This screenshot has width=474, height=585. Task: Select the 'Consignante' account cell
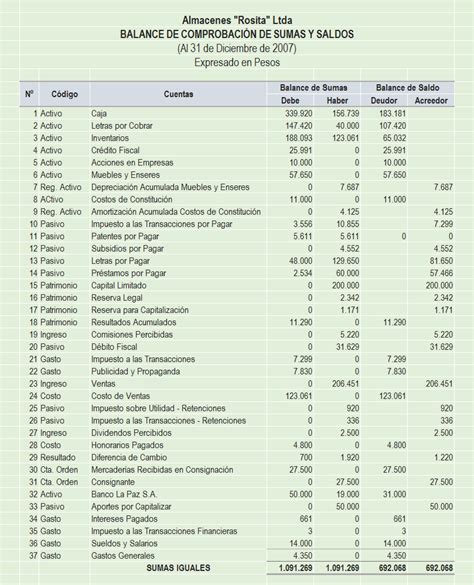(x=113, y=483)
